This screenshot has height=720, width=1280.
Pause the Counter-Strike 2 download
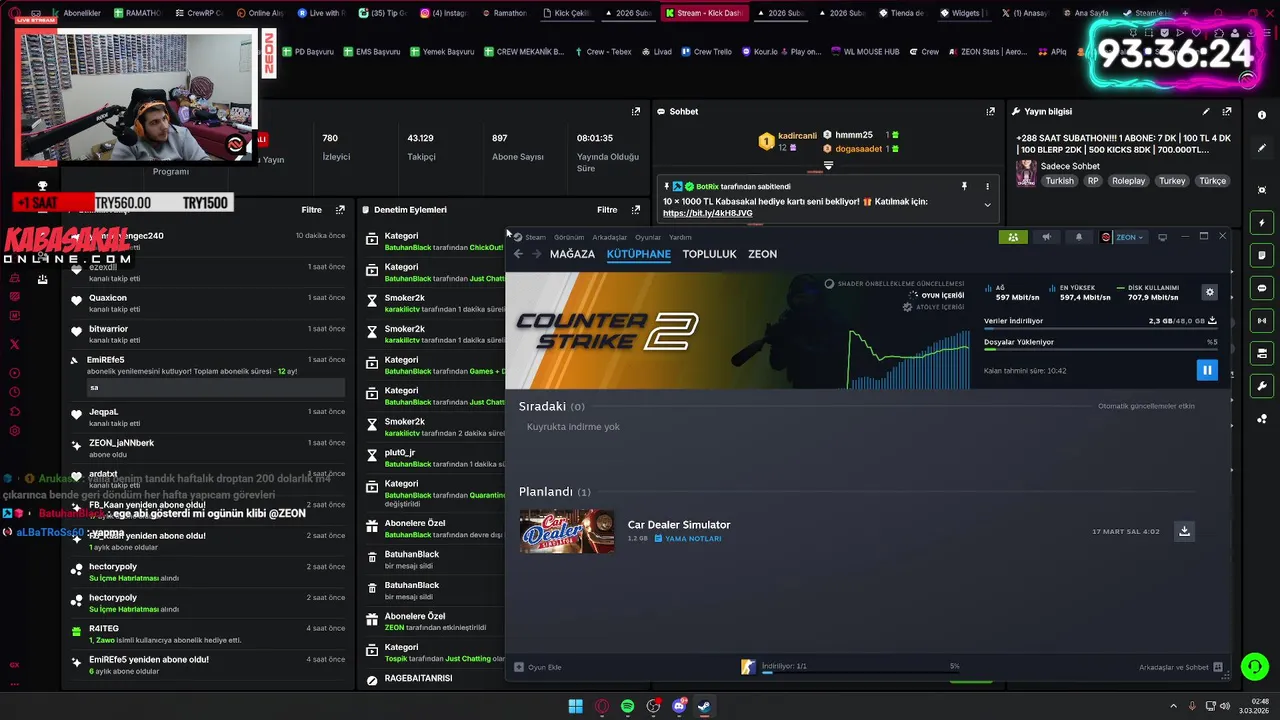(1207, 370)
